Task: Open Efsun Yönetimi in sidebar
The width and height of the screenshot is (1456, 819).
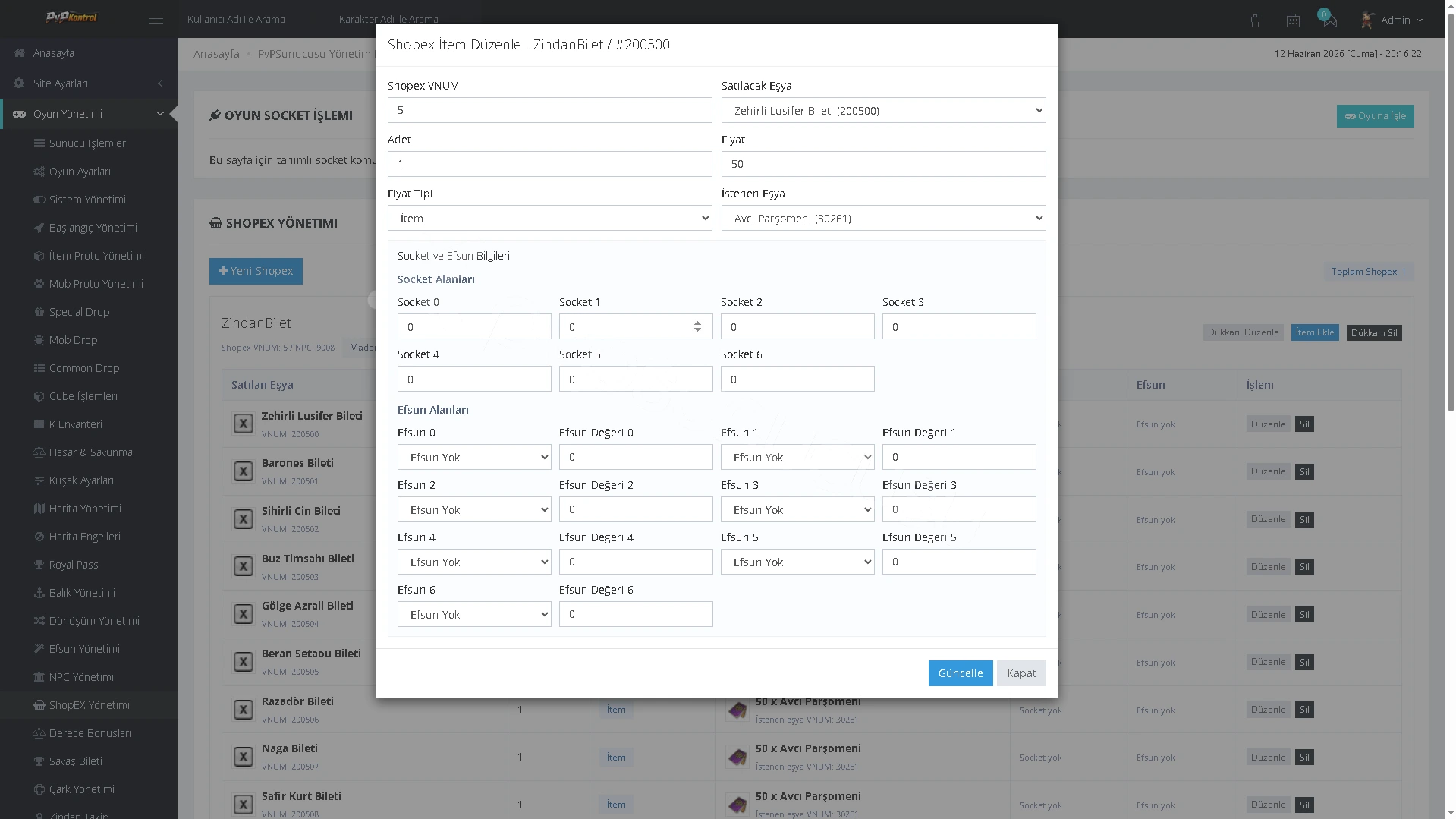Action: [x=84, y=649]
